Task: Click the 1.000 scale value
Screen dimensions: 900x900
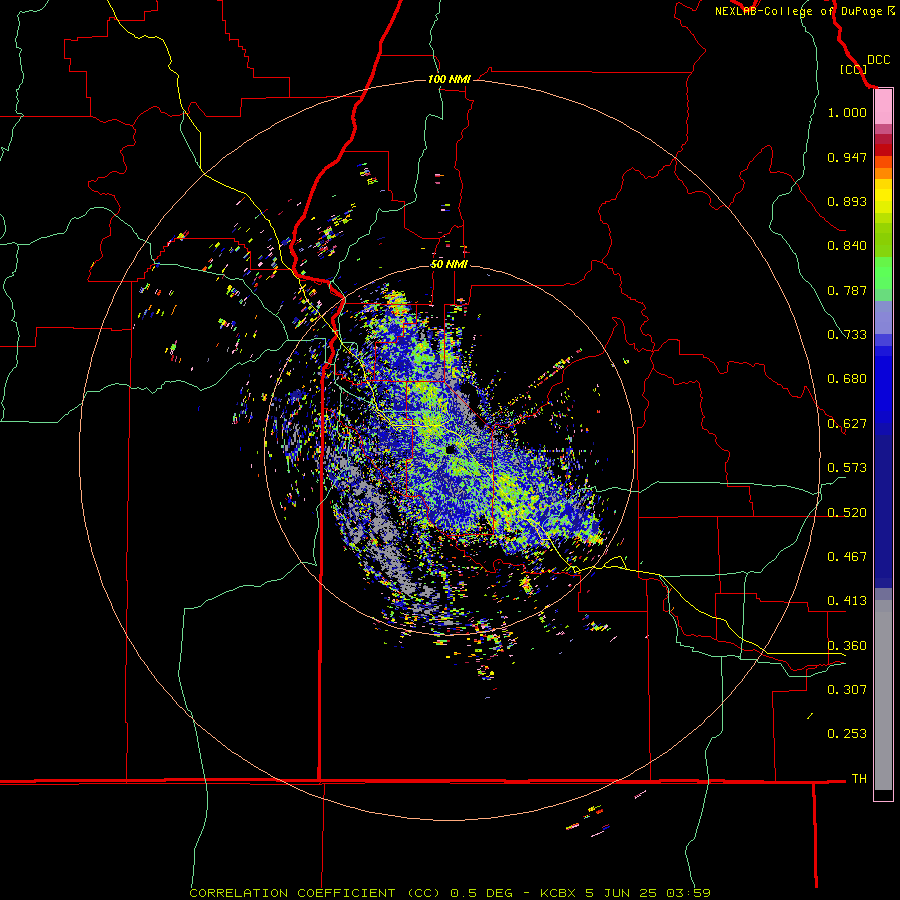Action: click(847, 112)
